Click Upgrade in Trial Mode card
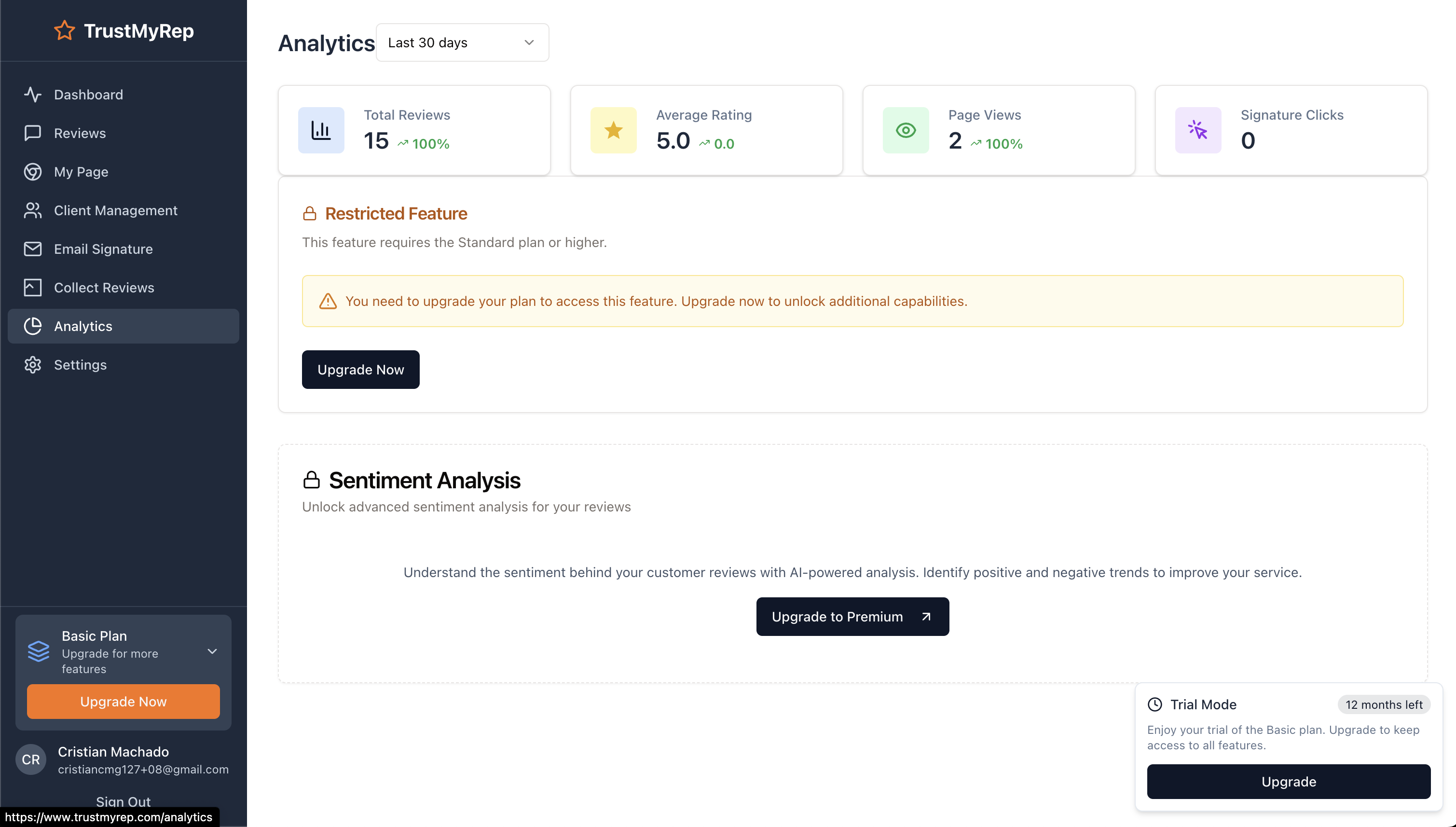Viewport: 1456px width, 827px height. pos(1288,782)
